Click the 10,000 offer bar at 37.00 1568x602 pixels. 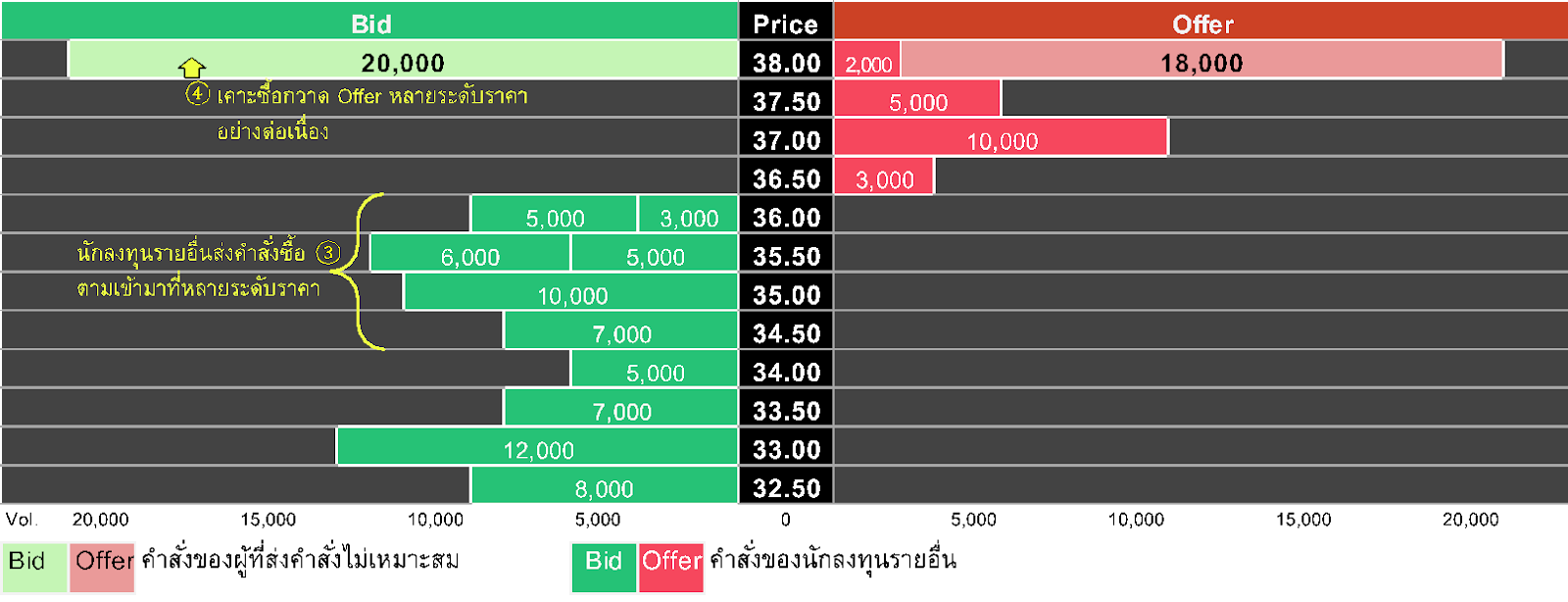1001,139
